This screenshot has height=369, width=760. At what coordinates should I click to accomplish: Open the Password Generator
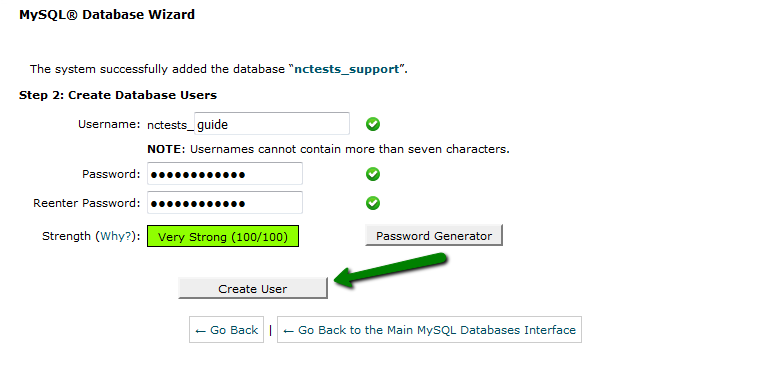(434, 235)
